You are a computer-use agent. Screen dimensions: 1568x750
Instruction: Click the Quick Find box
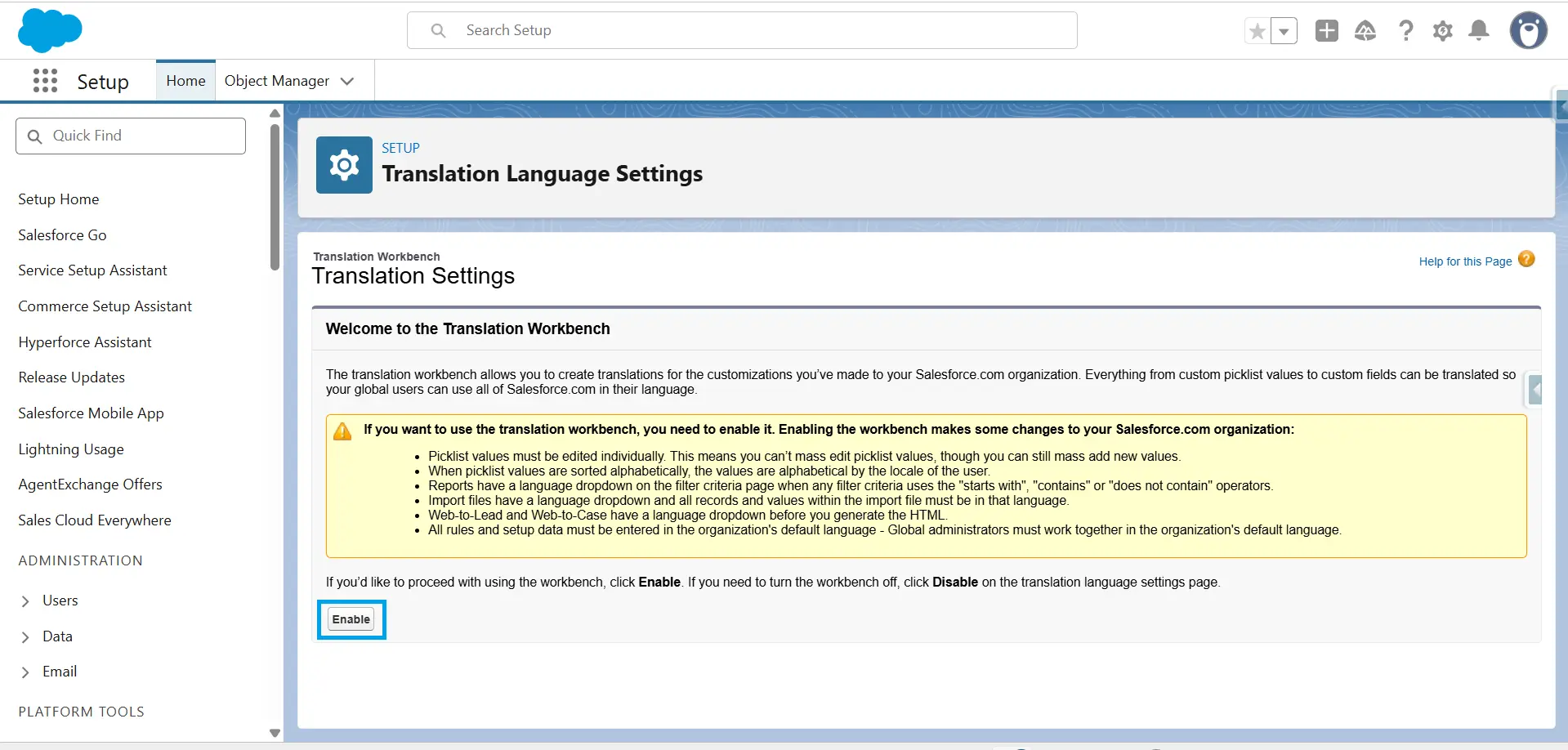point(131,136)
